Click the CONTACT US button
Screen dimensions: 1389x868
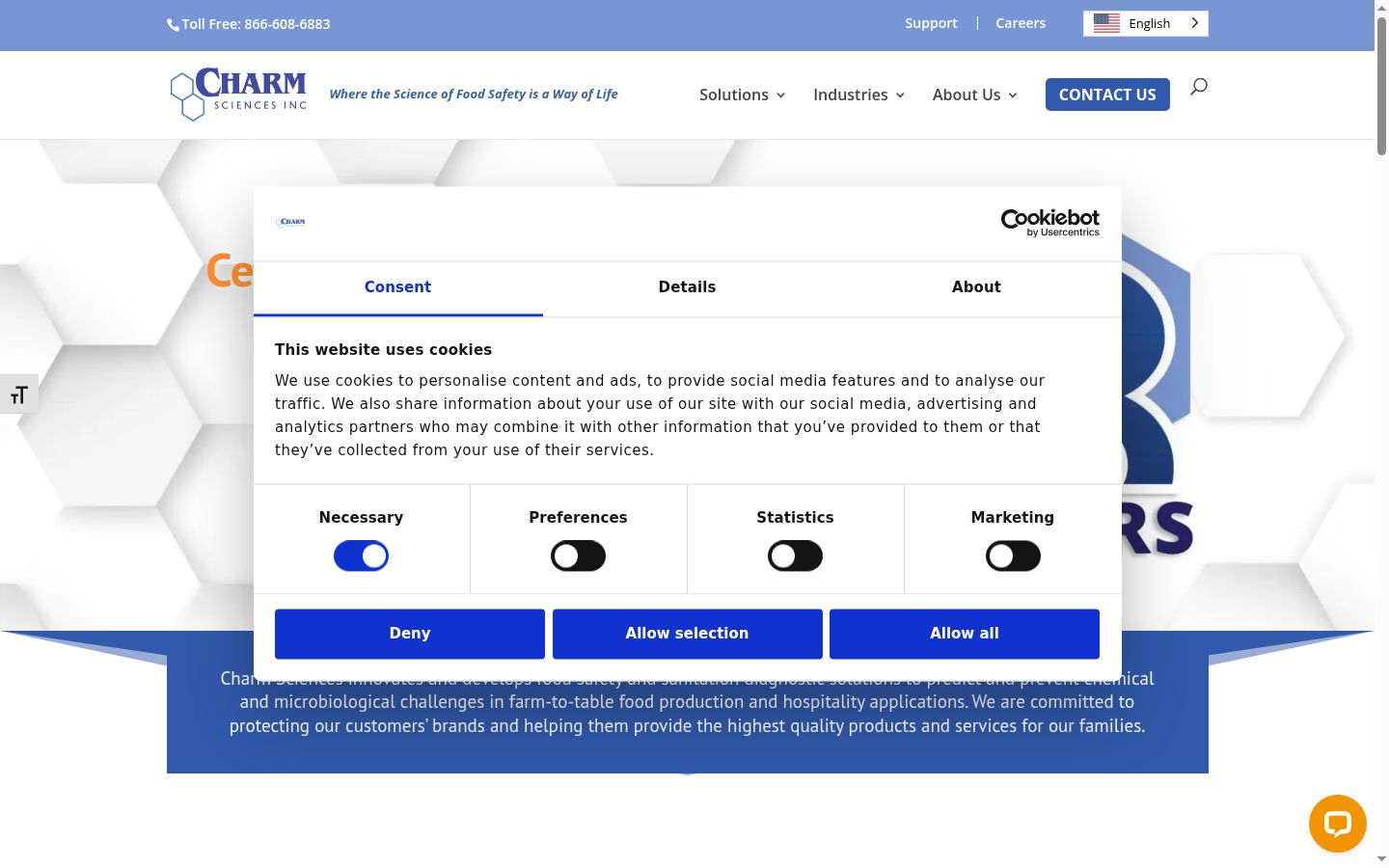coord(1107,95)
